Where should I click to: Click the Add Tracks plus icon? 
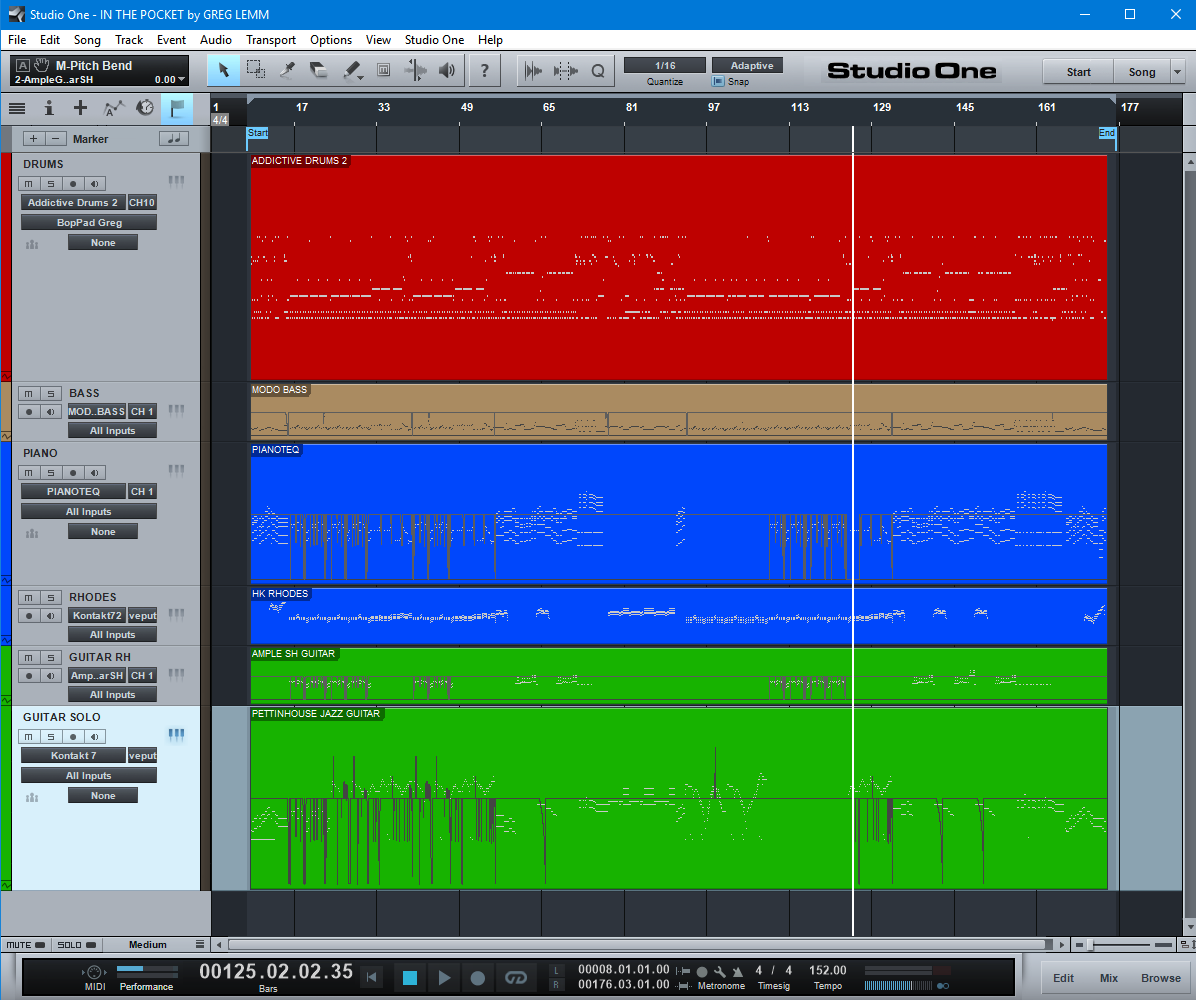(x=80, y=108)
